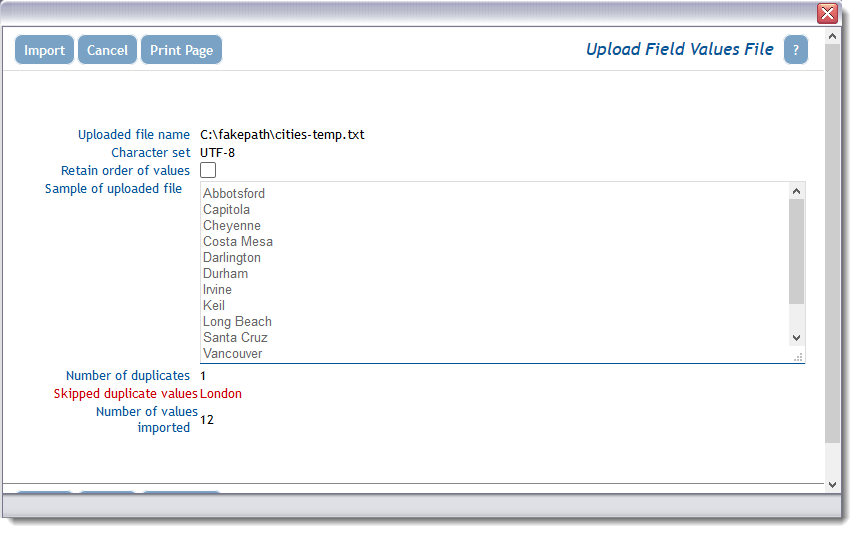
Task: Click the dialog vertical scrollbar thumb
Action: 832,243
